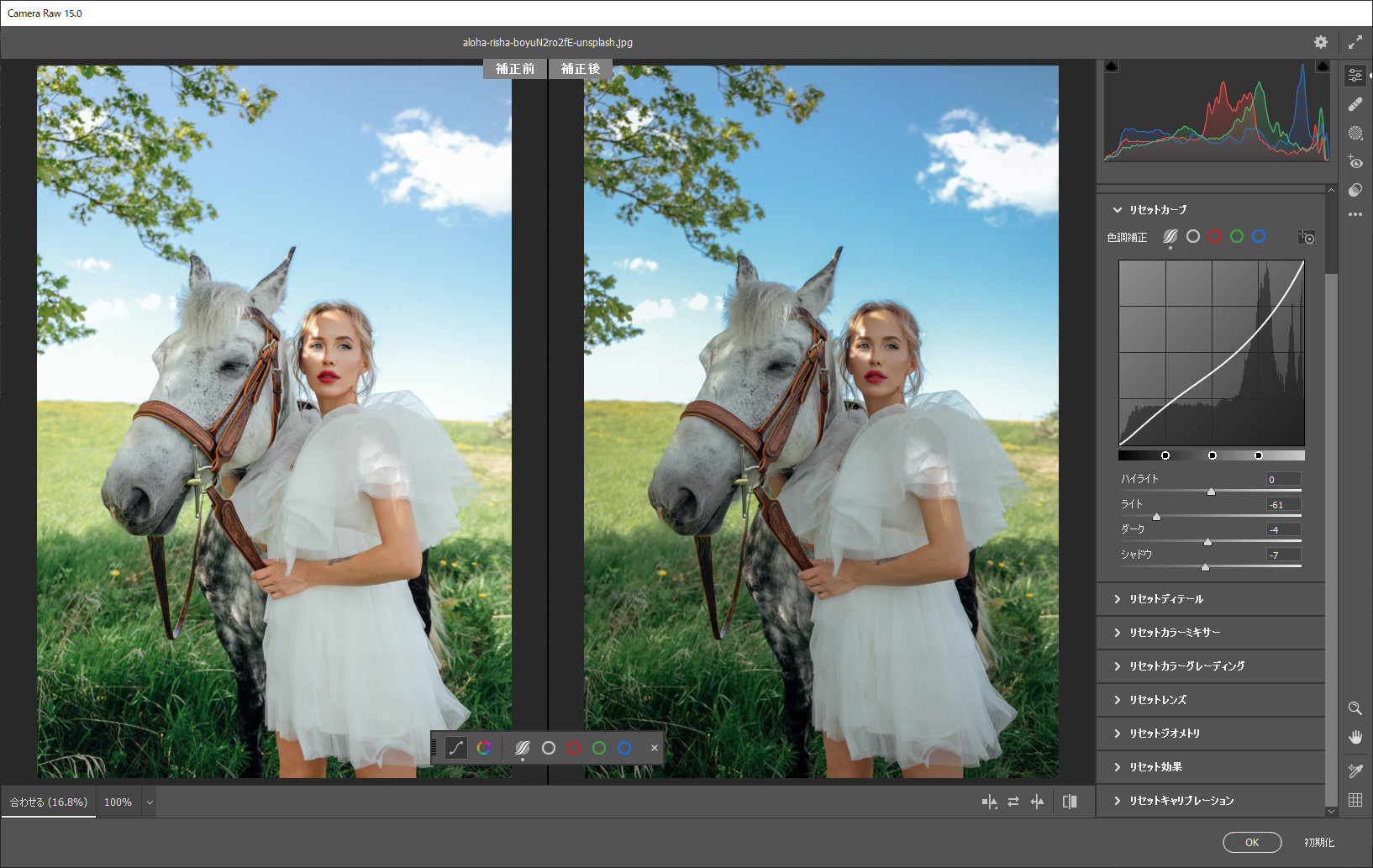Image resolution: width=1373 pixels, height=868 pixels.
Task: Choose green channel in floating toolbar
Action: tap(599, 748)
